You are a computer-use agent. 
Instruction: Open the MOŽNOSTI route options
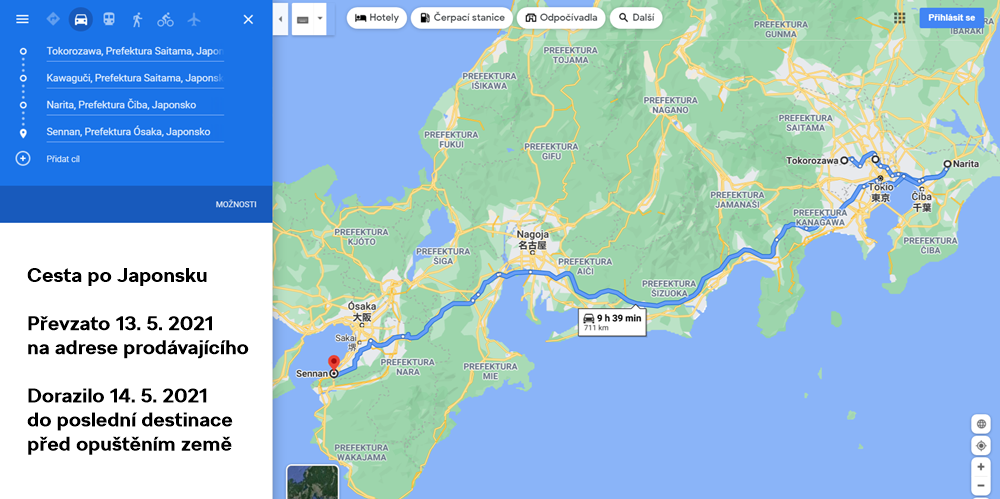[236, 204]
